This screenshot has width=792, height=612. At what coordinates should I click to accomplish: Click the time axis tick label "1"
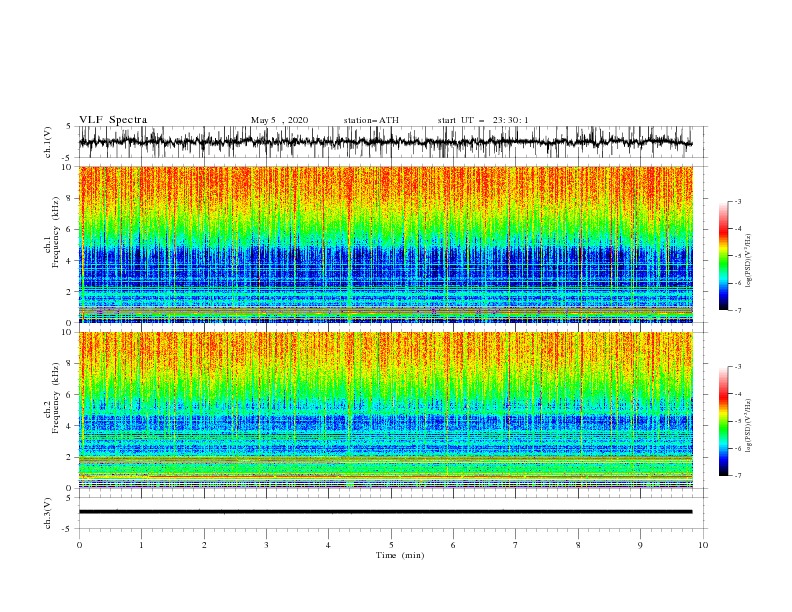tap(141, 545)
